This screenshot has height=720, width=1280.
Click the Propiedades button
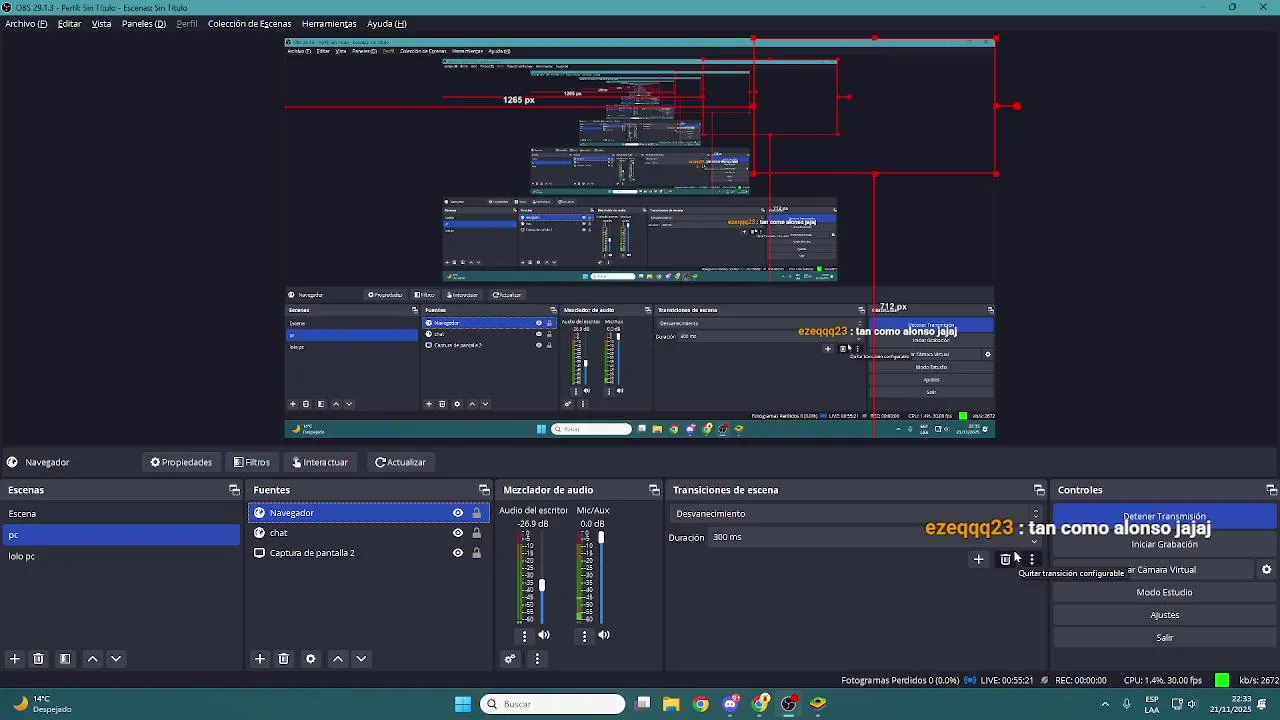point(181,462)
